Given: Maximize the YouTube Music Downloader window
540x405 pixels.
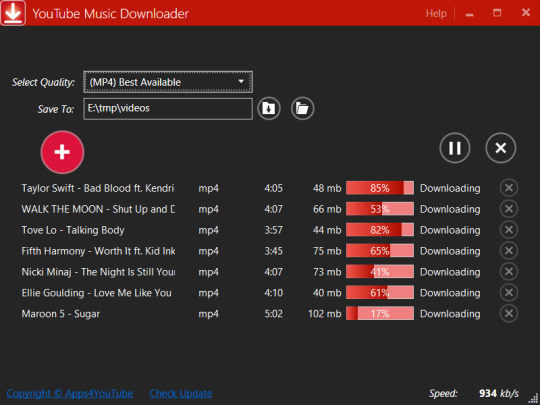Looking at the screenshot, I should 497,13.
